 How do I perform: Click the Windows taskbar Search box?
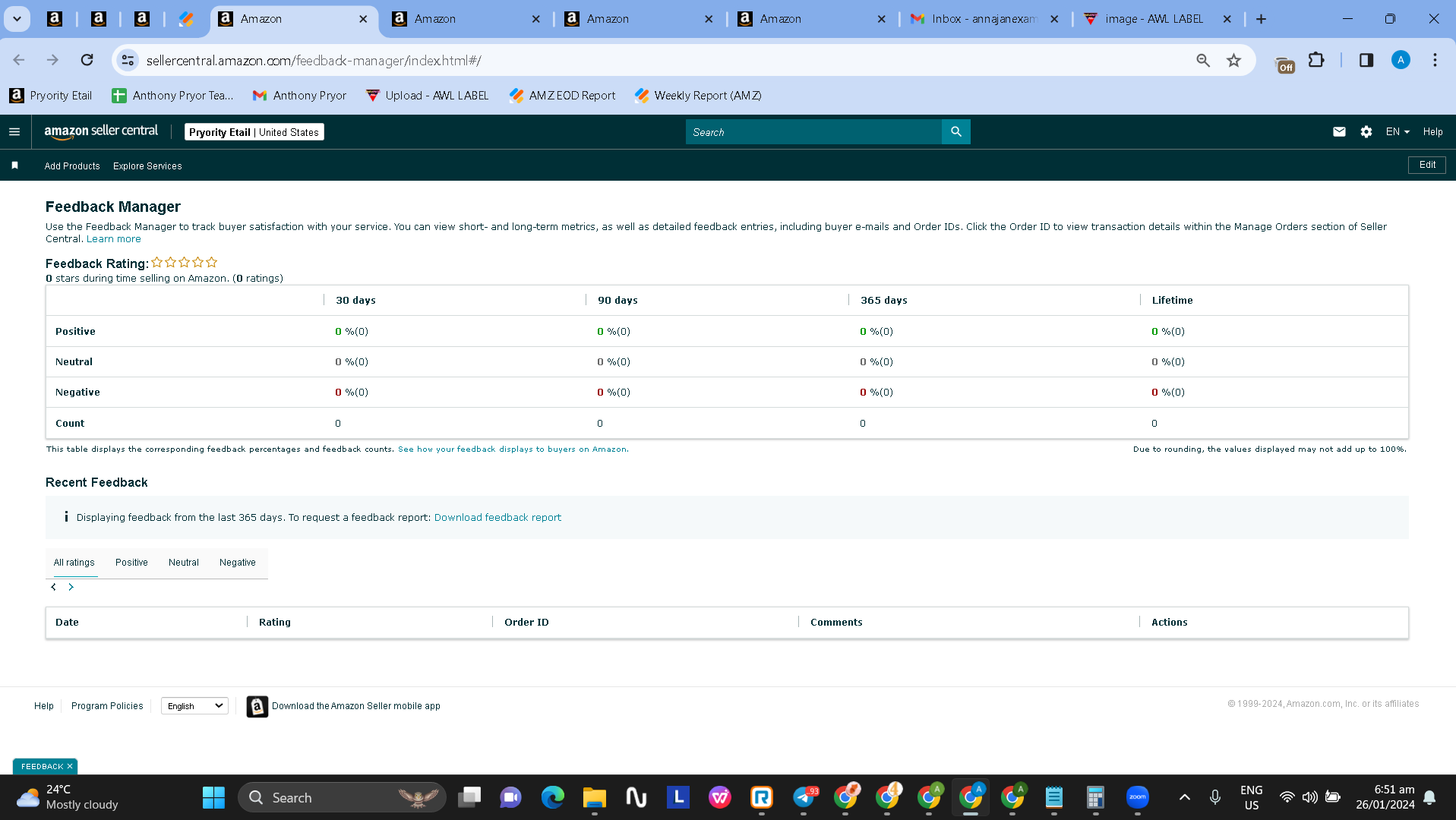pyautogui.click(x=342, y=797)
